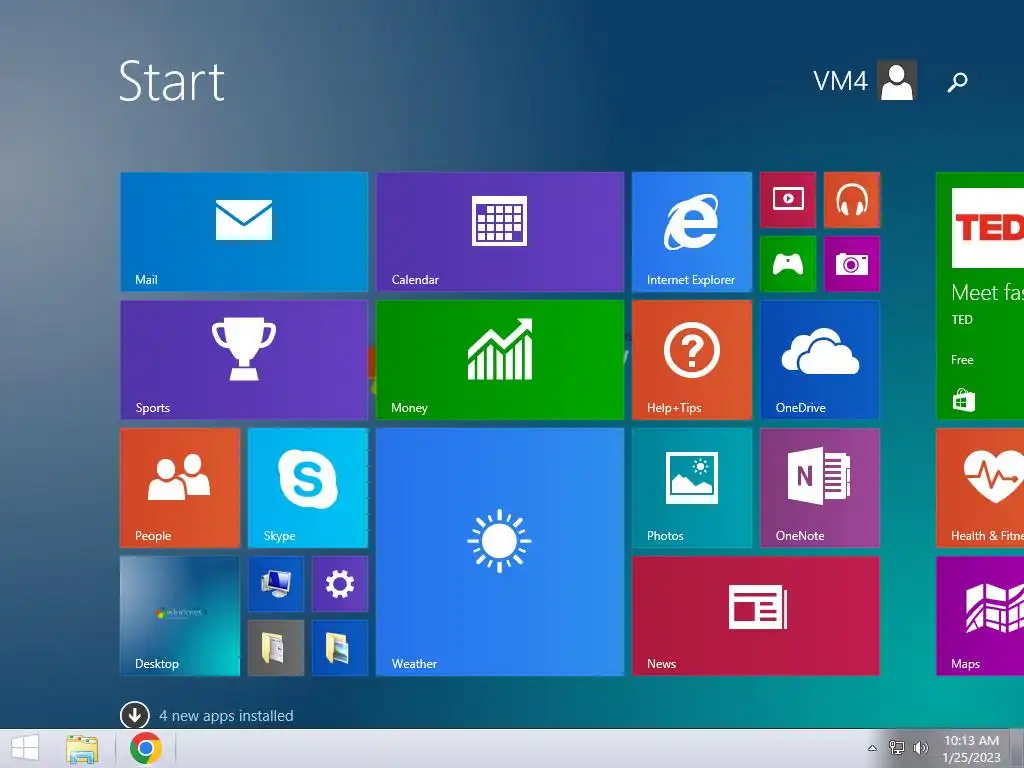Open the Camera tile

click(852, 264)
